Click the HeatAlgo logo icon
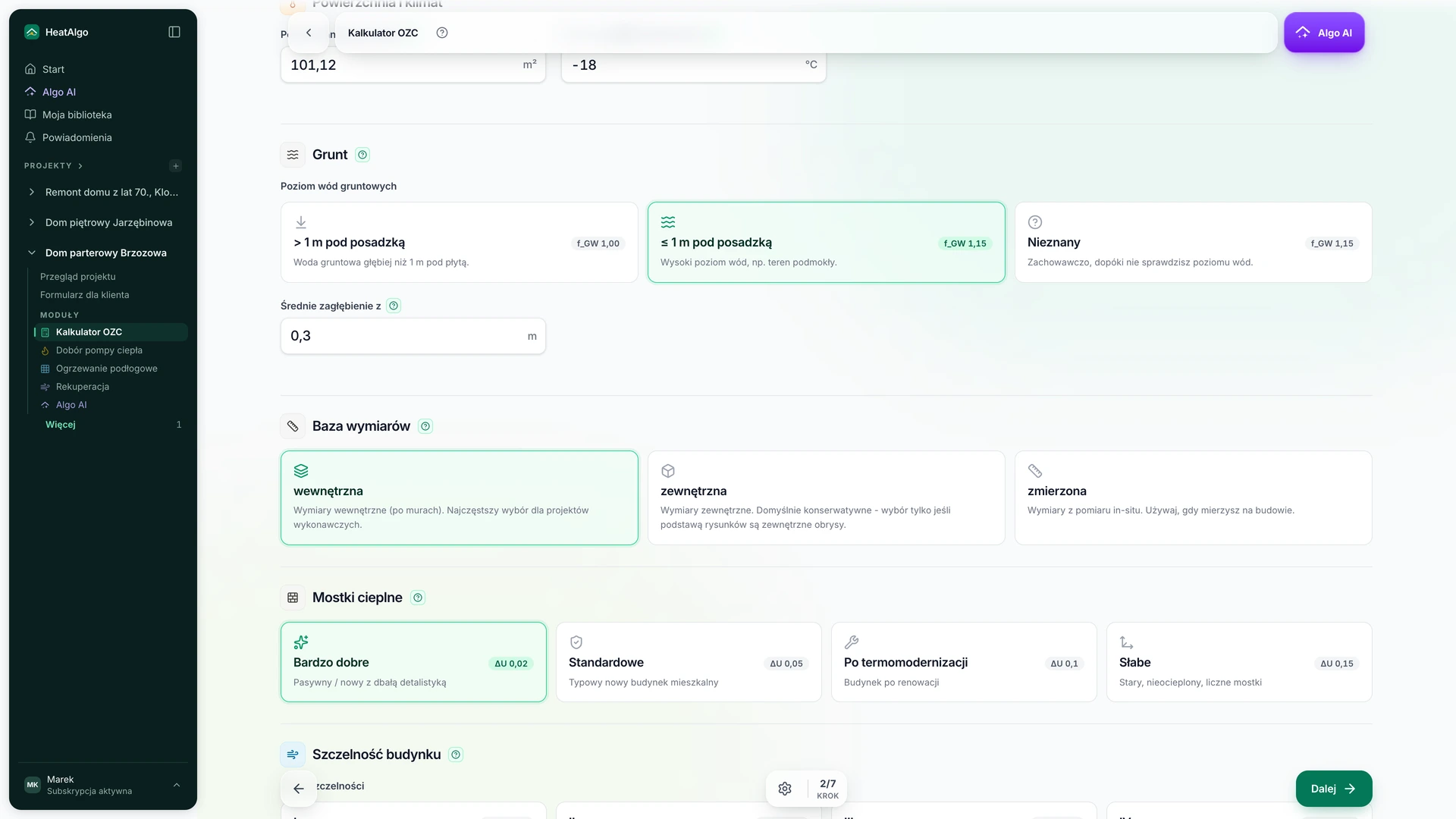 (x=31, y=32)
